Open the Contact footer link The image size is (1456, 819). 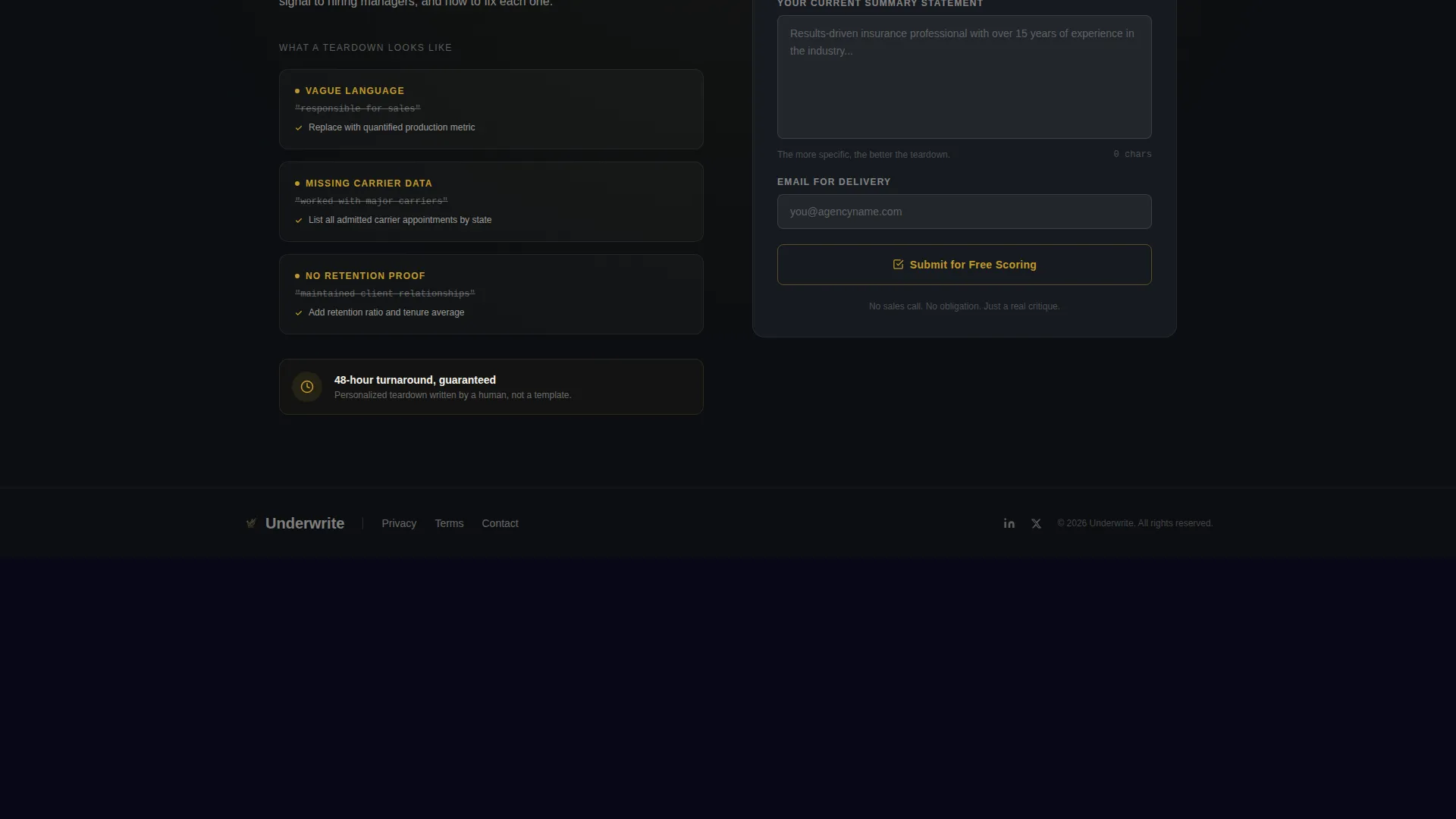(500, 523)
